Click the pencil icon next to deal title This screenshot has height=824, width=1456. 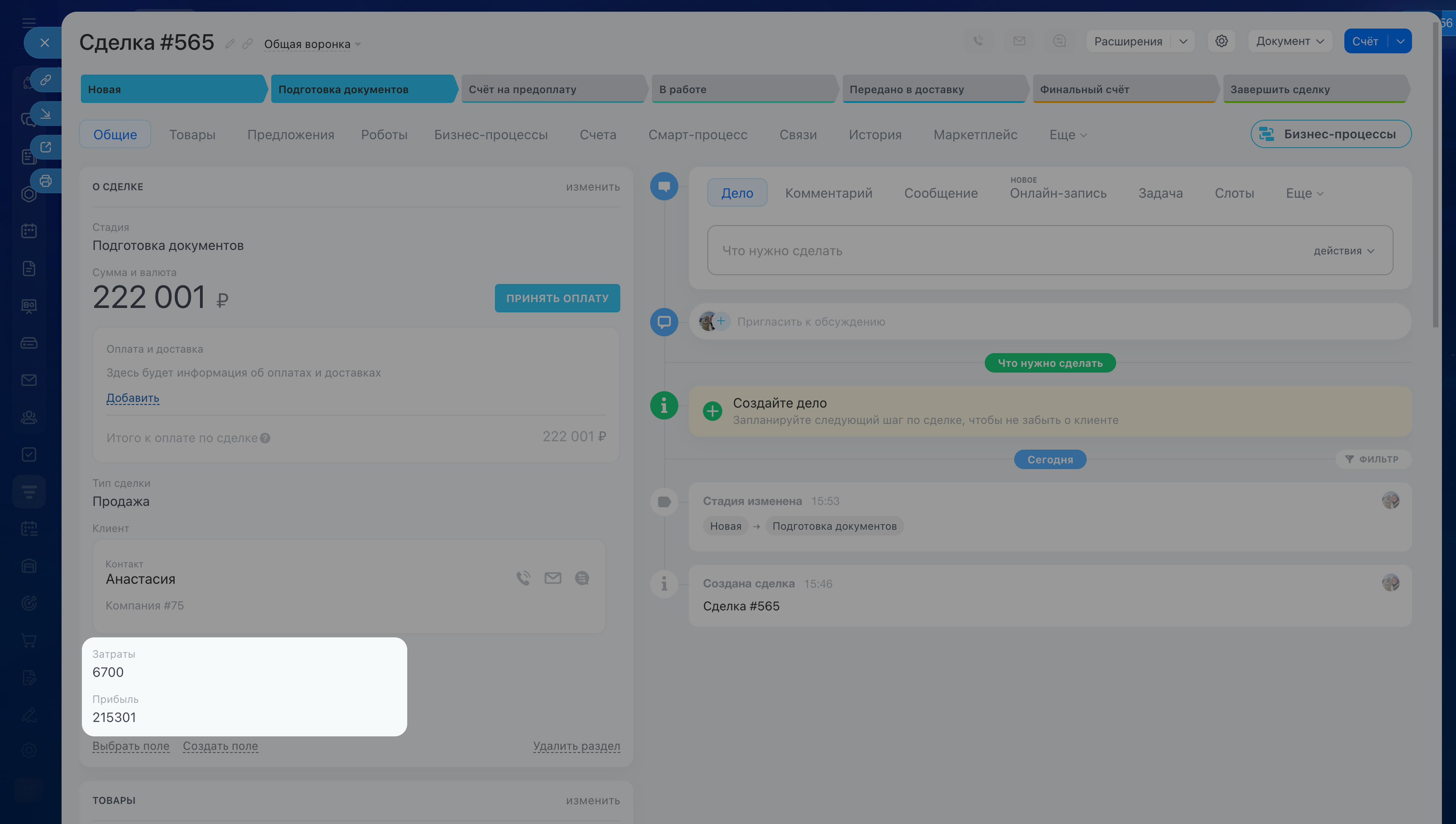click(229, 44)
